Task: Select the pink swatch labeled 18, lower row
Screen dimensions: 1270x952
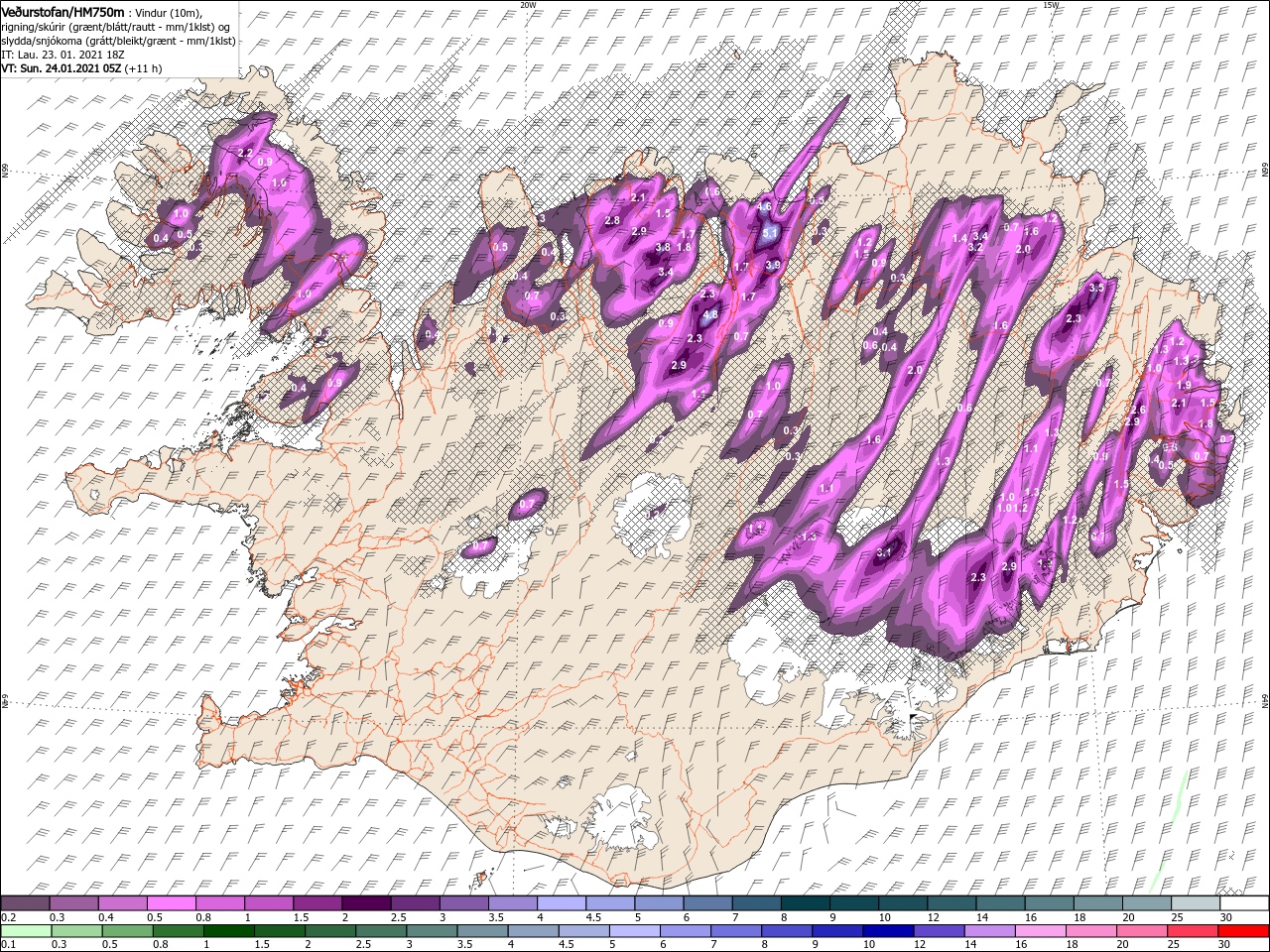Action: click(1091, 931)
